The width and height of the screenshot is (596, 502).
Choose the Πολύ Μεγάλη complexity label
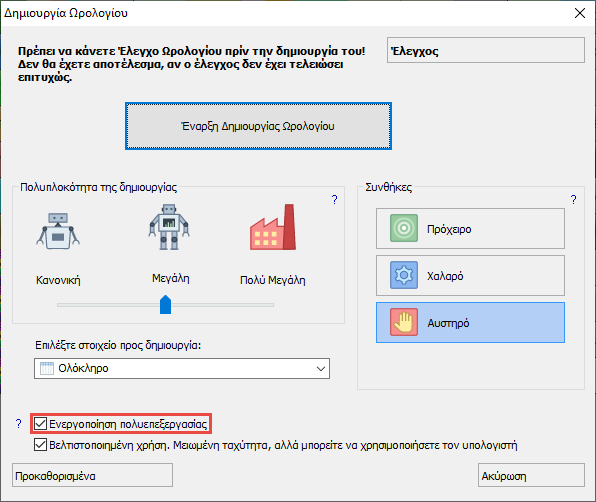pos(273,280)
